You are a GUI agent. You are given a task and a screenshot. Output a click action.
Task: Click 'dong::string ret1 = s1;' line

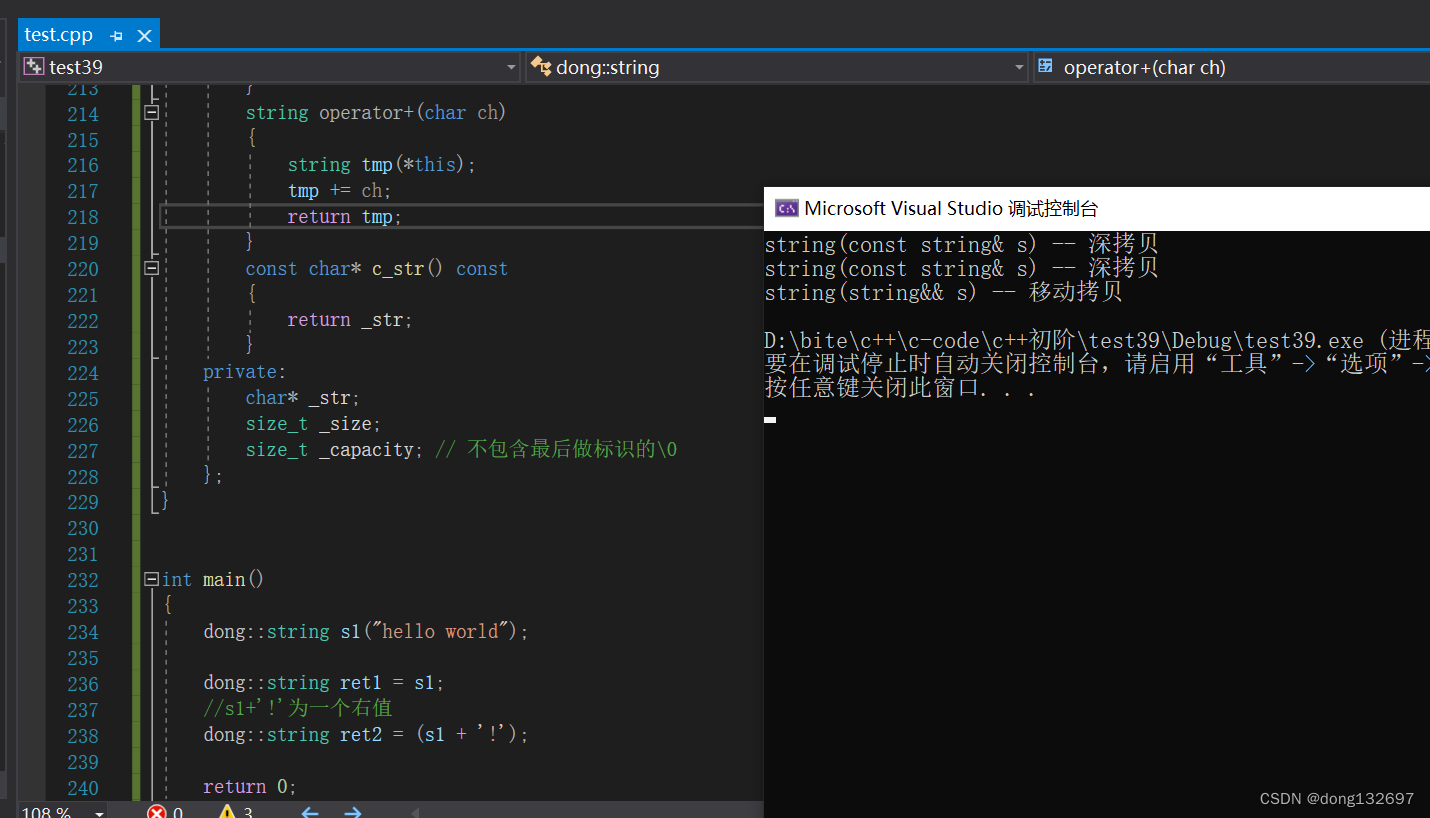pyautogui.click(x=324, y=683)
